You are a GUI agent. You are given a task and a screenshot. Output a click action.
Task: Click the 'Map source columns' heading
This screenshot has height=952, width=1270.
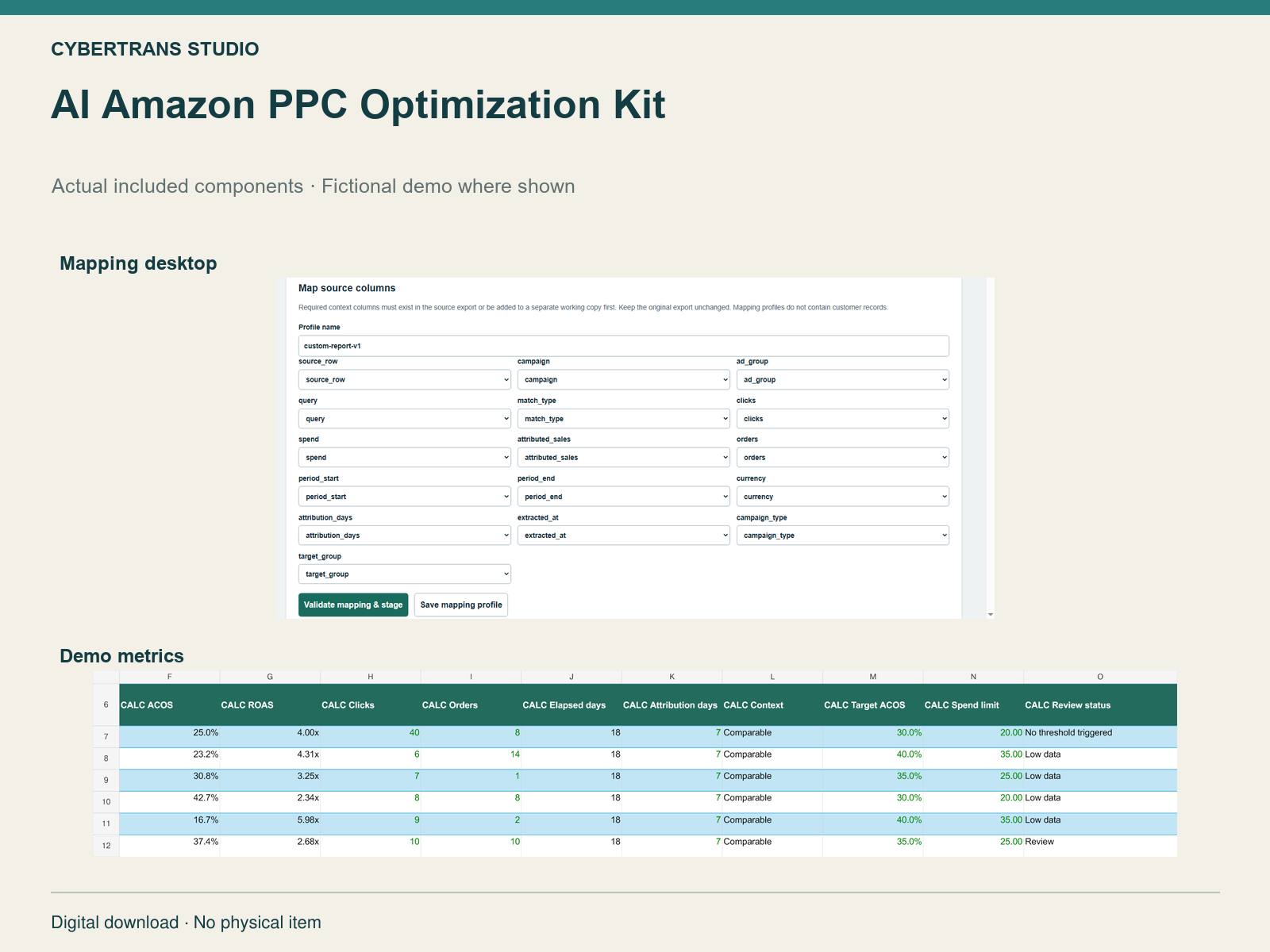(347, 288)
